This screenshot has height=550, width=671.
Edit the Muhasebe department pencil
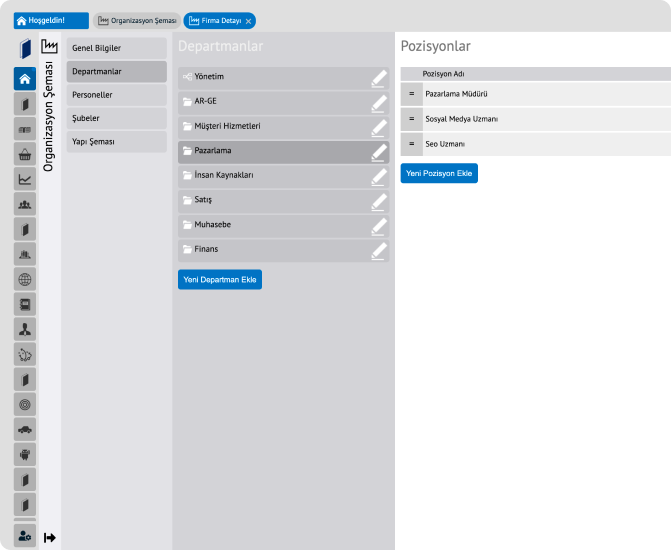click(x=379, y=226)
